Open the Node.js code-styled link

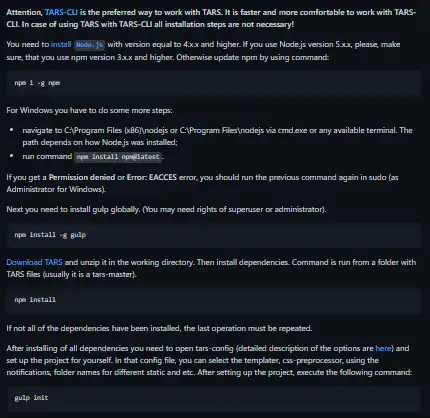click(x=89, y=45)
